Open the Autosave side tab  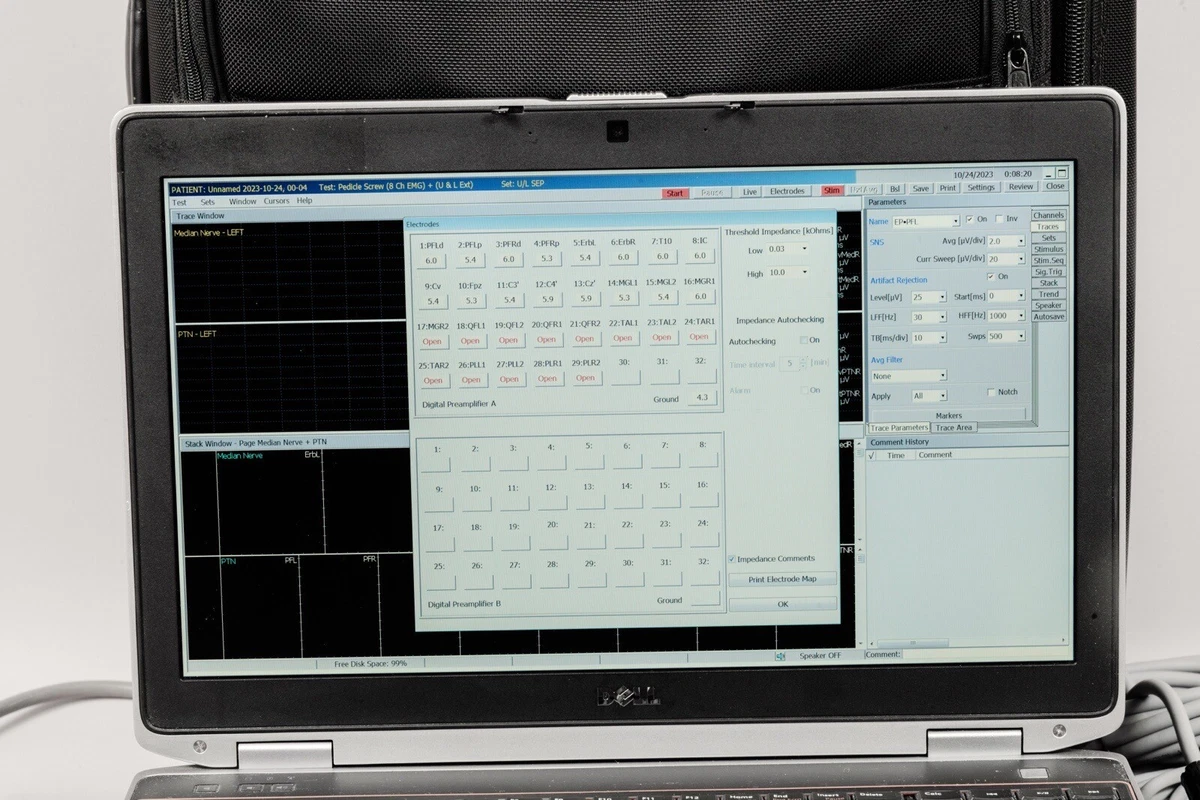(1048, 316)
